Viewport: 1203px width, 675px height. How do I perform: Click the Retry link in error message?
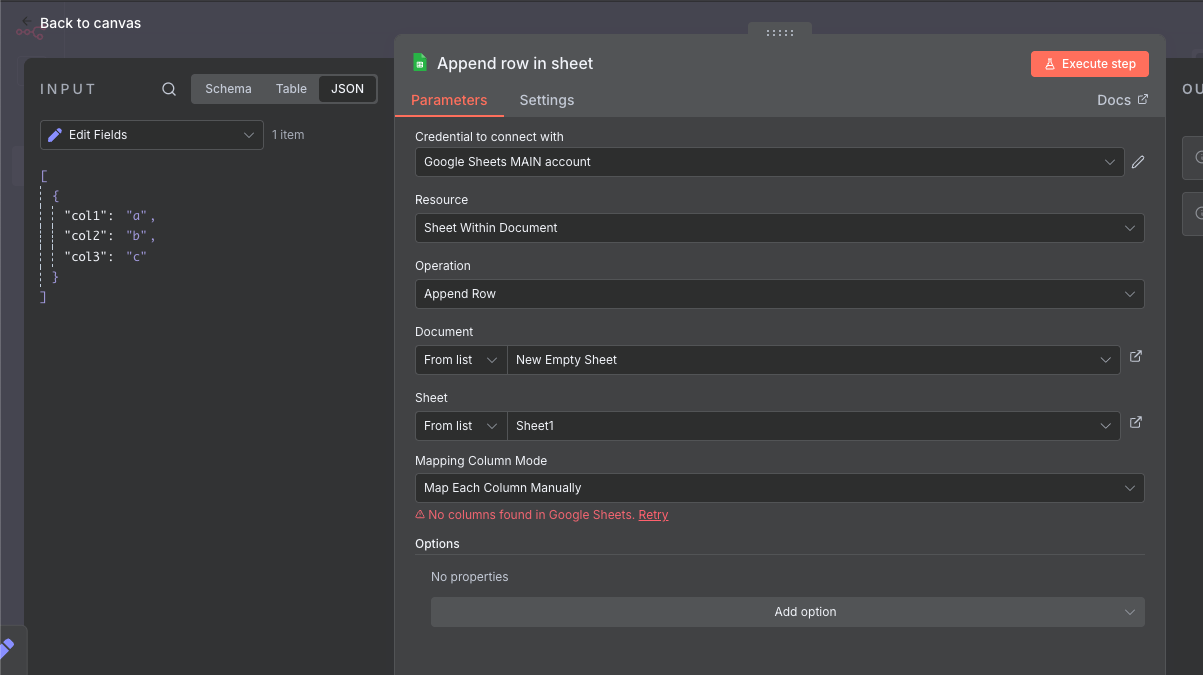click(x=653, y=515)
